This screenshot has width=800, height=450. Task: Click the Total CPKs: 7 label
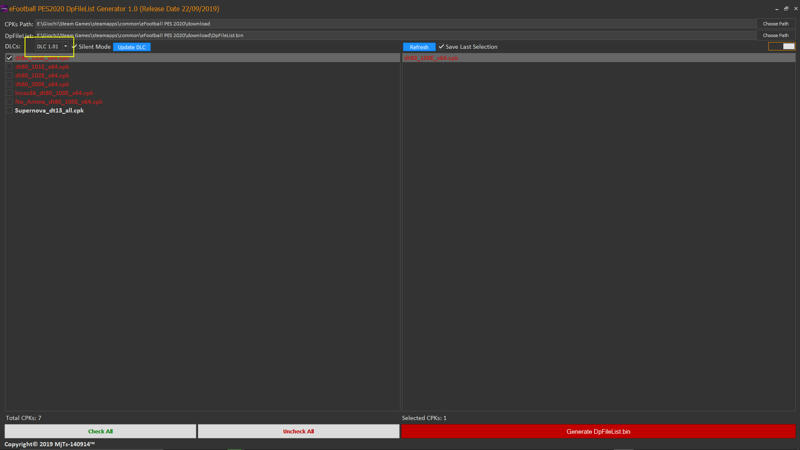[x=23, y=418]
